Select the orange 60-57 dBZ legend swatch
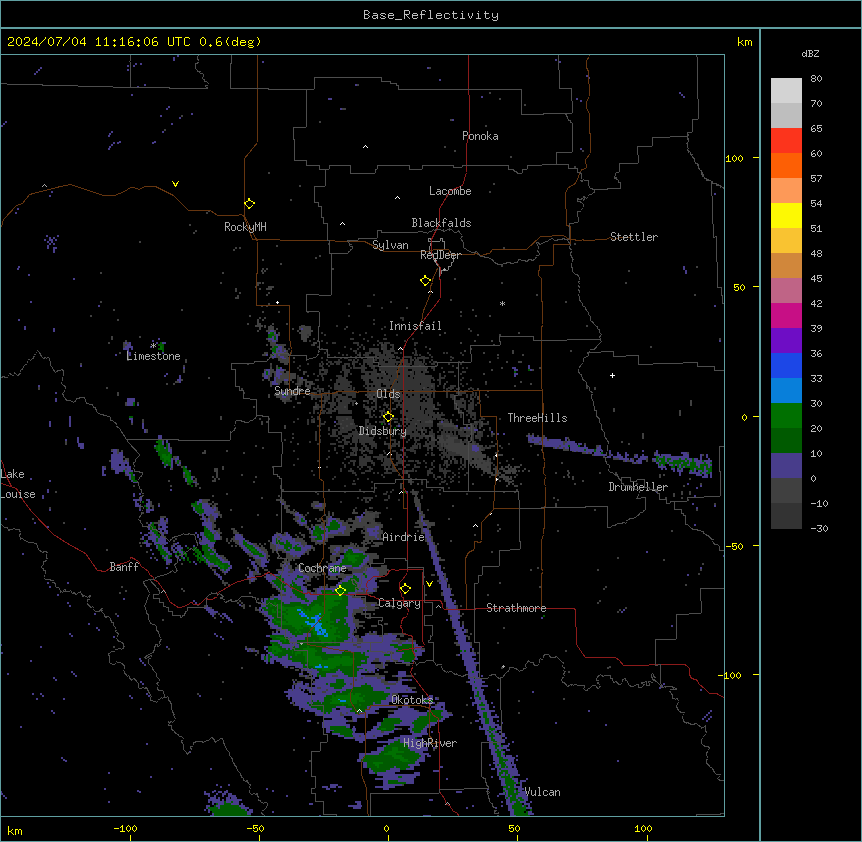Viewport: 862px width, 842px height. coord(786,166)
